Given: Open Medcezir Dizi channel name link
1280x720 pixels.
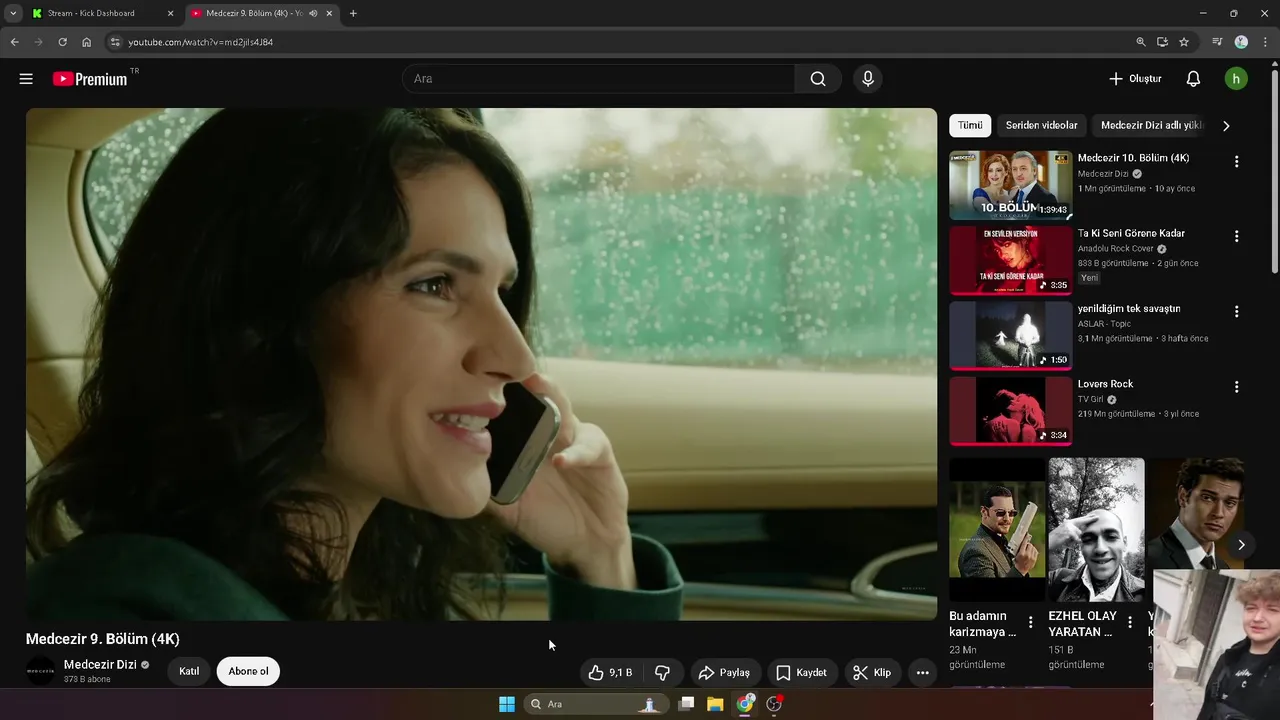Looking at the screenshot, I should click(x=100, y=664).
